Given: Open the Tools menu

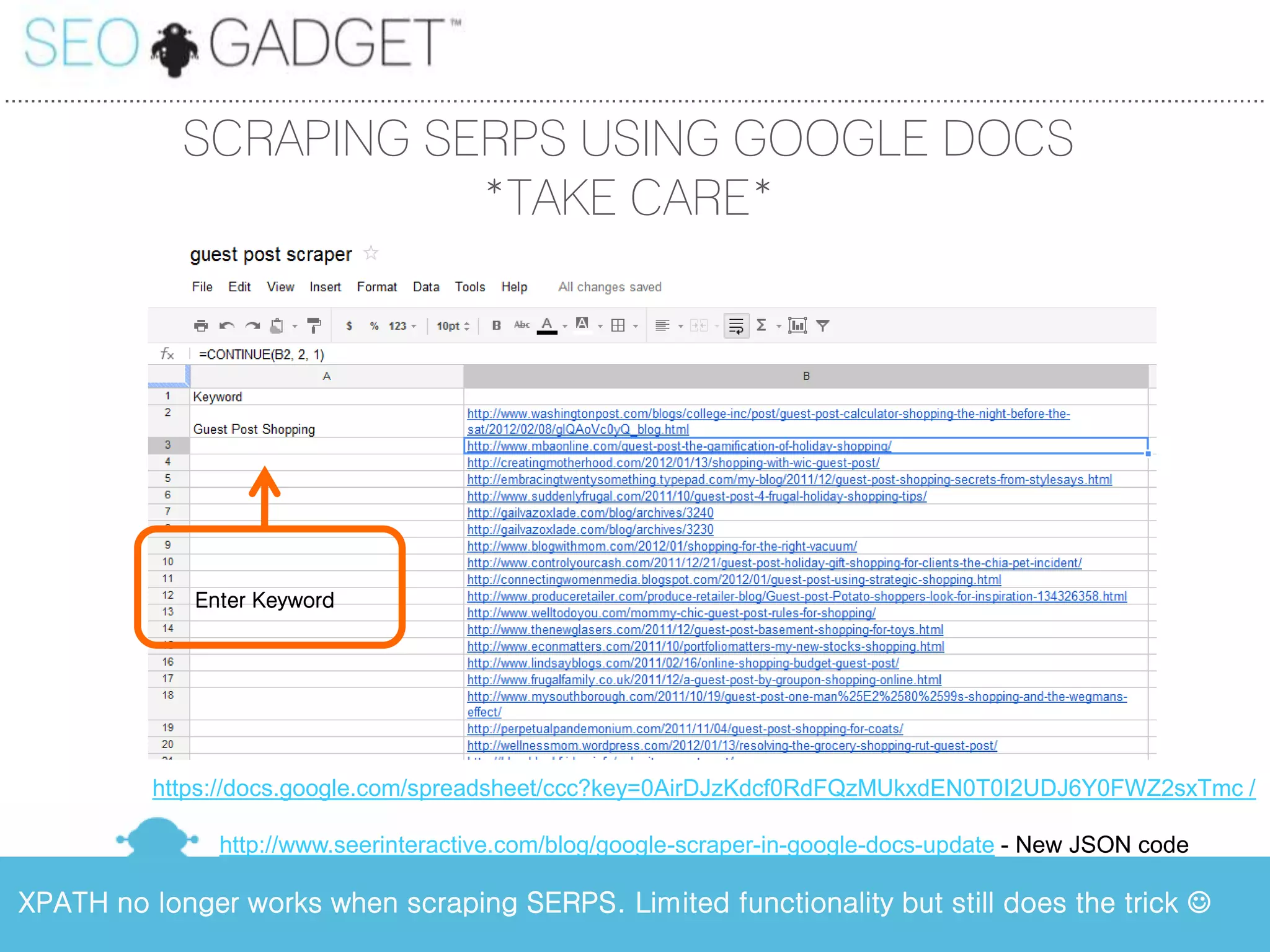Looking at the screenshot, I should tap(470, 287).
